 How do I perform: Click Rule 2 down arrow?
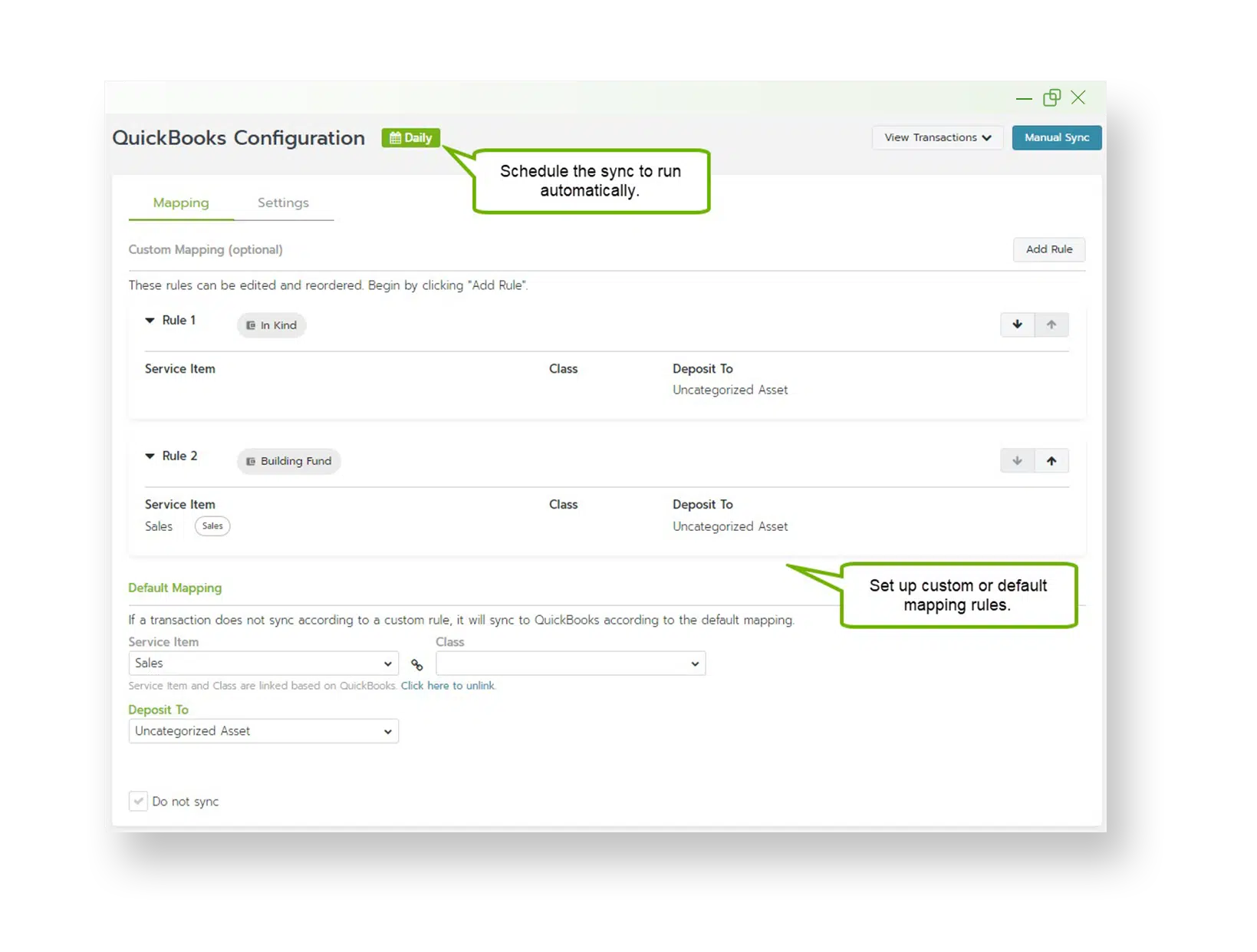[1017, 461]
